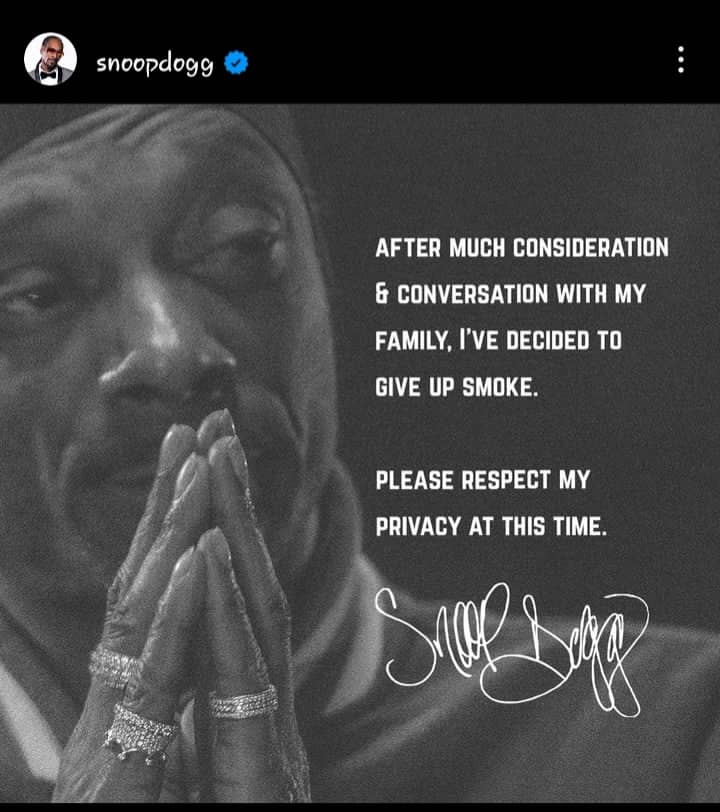
Task: Click the dark background above the caption text
Action: pos(518,166)
